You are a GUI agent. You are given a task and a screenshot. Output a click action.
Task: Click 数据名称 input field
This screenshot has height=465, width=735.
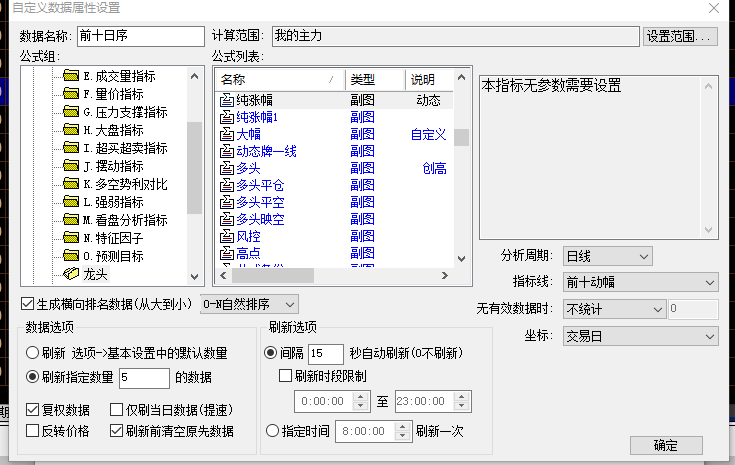[x=141, y=36]
